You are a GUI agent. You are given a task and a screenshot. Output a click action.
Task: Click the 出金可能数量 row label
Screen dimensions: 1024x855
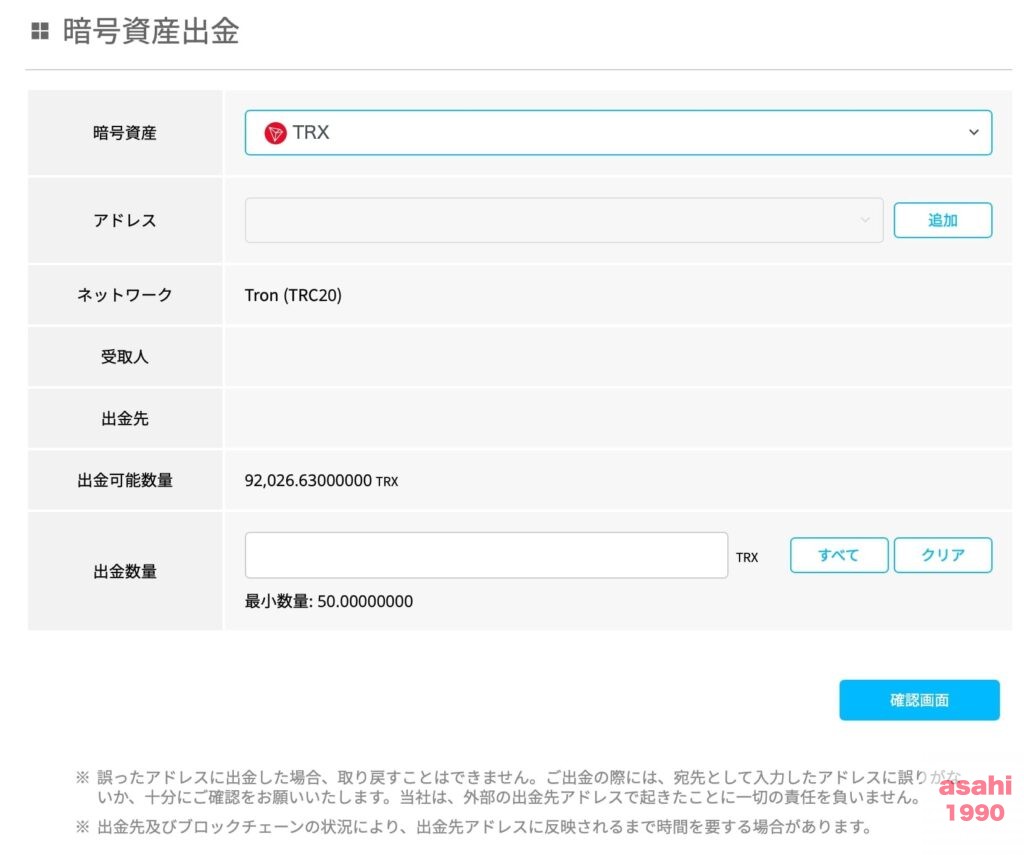pos(125,481)
